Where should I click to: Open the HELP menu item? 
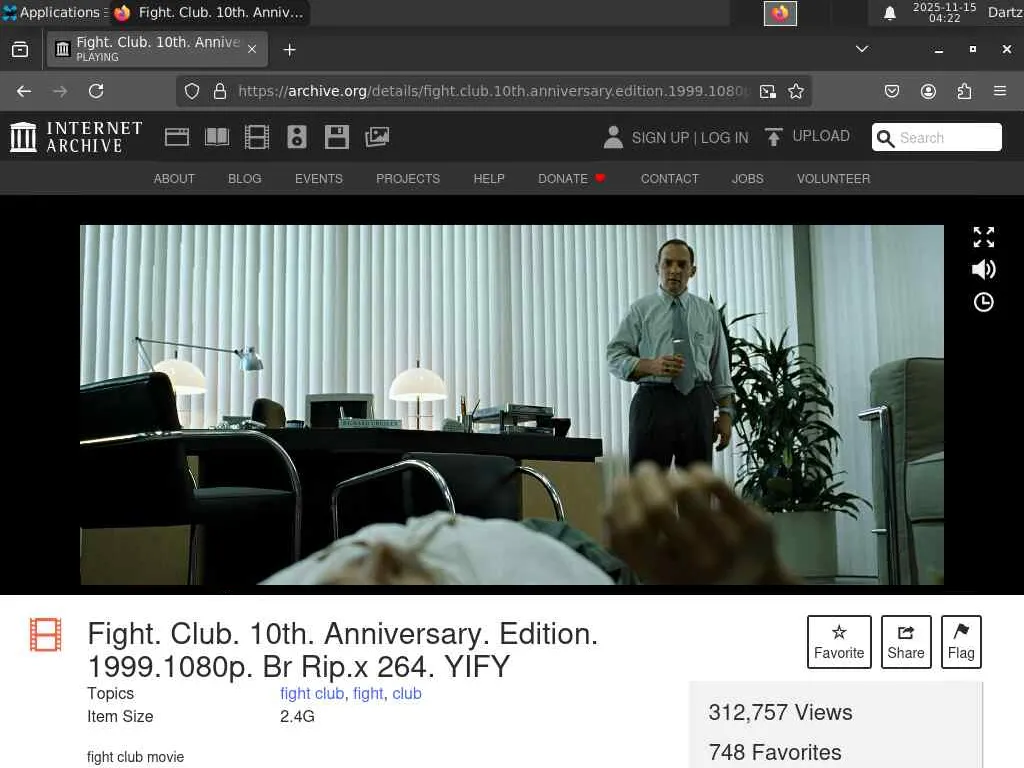click(488, 178)
